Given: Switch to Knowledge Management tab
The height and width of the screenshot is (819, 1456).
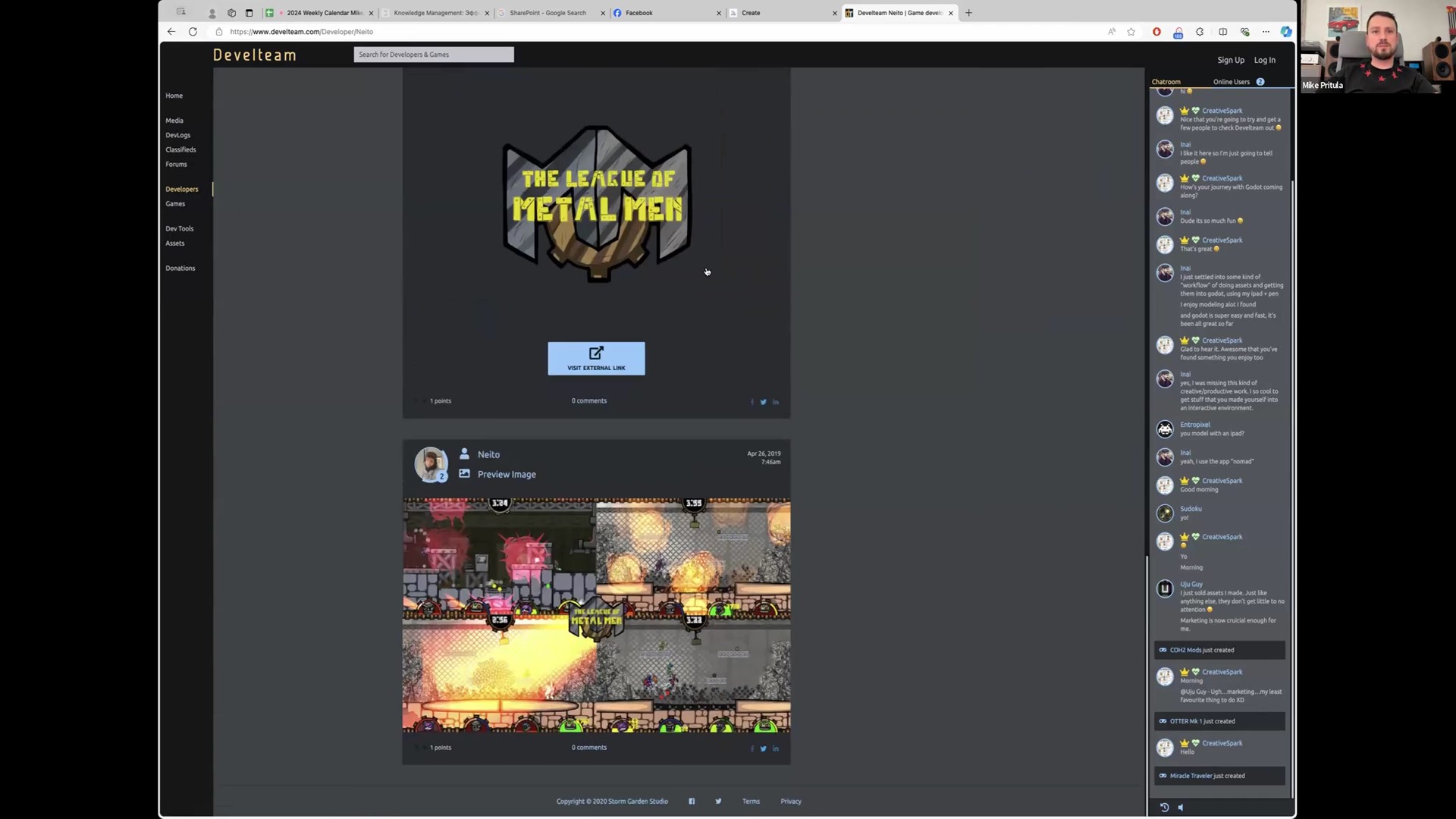Looking at the screenshot, I should point(435,13).
